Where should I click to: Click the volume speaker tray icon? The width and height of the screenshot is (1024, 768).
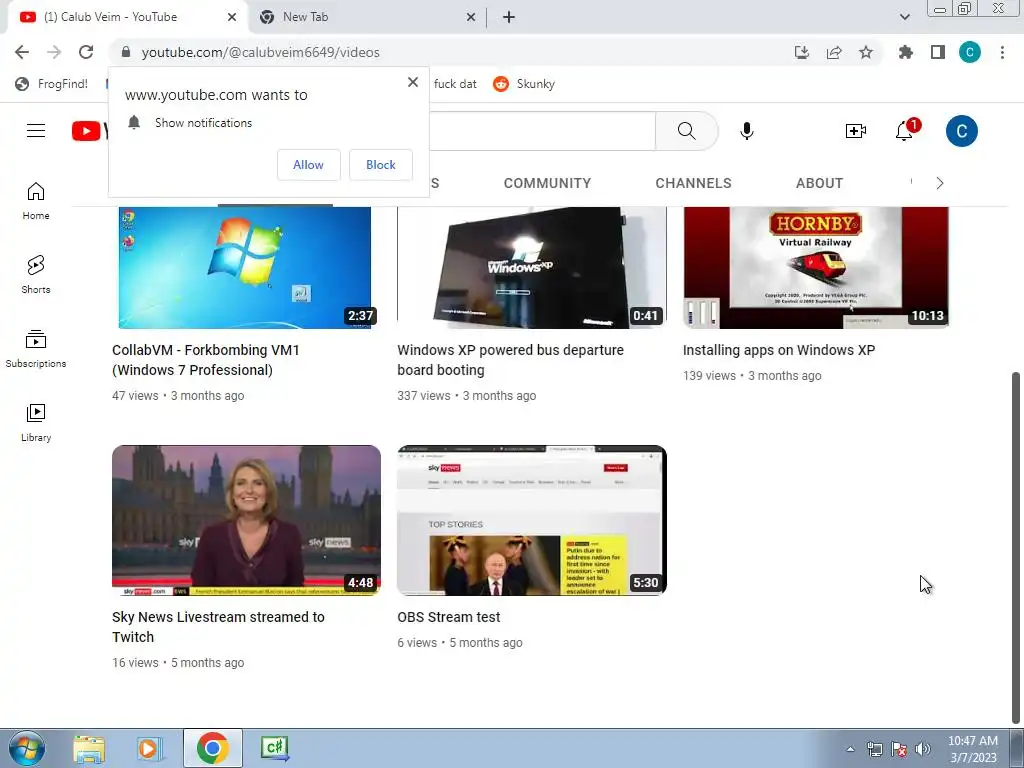923,749
